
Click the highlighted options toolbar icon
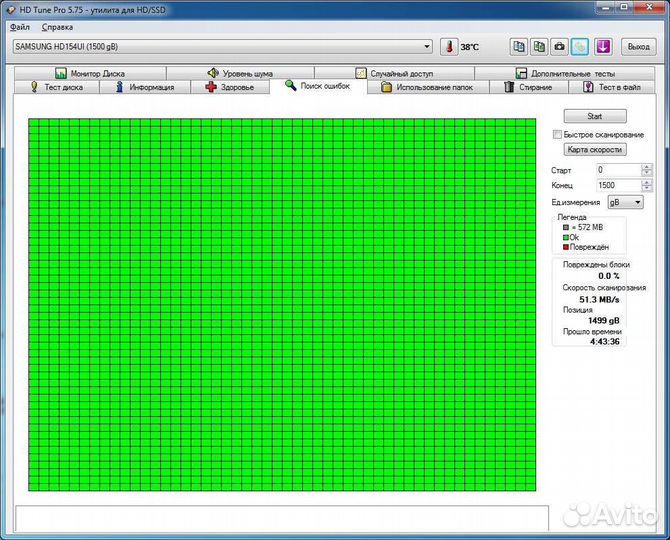pos(580,47)
